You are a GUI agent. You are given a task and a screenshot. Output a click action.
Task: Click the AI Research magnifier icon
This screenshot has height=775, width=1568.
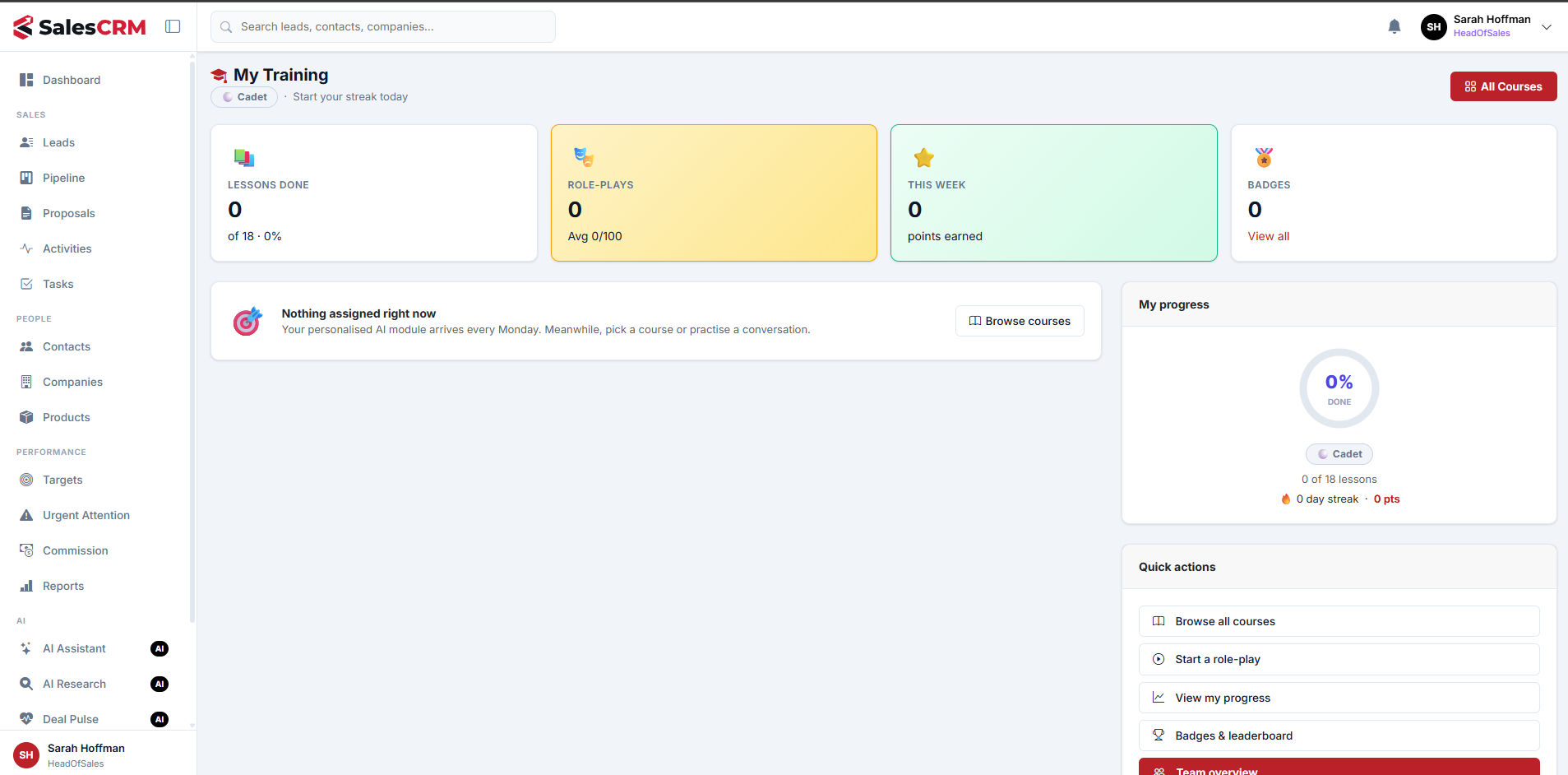point(26,684)
